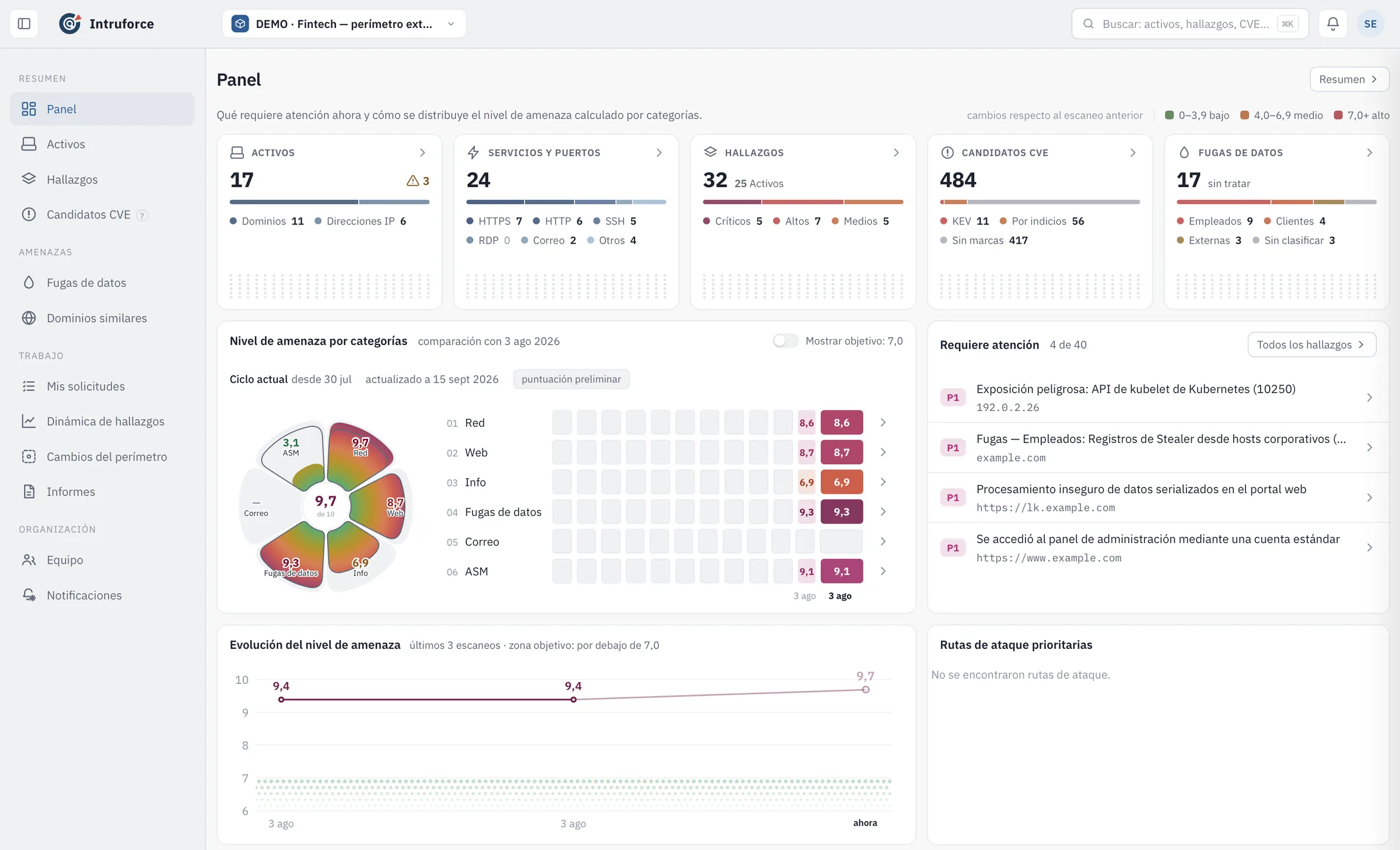This screenshot has width=1400, height=850.
Task: Click help question mark beside Candidatos CVE
Action: pos(142,216)
